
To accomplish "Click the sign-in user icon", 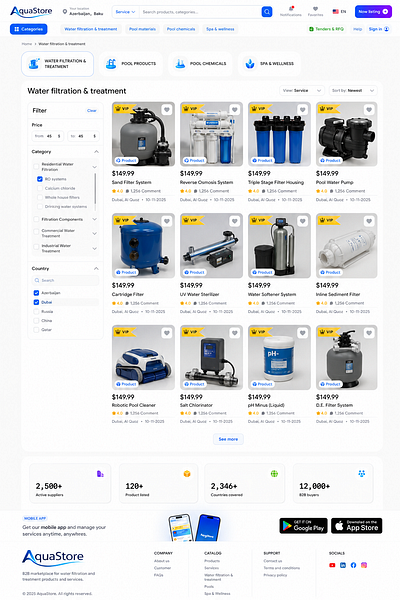I will coord(387,29).
